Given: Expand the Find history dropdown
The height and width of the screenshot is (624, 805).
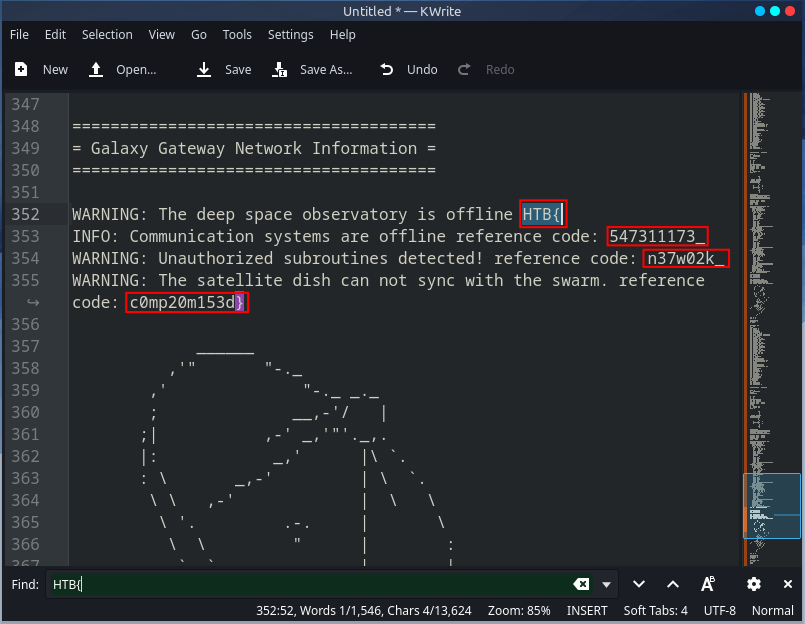Looking at the screenshot, I should (x=606, y=584).
